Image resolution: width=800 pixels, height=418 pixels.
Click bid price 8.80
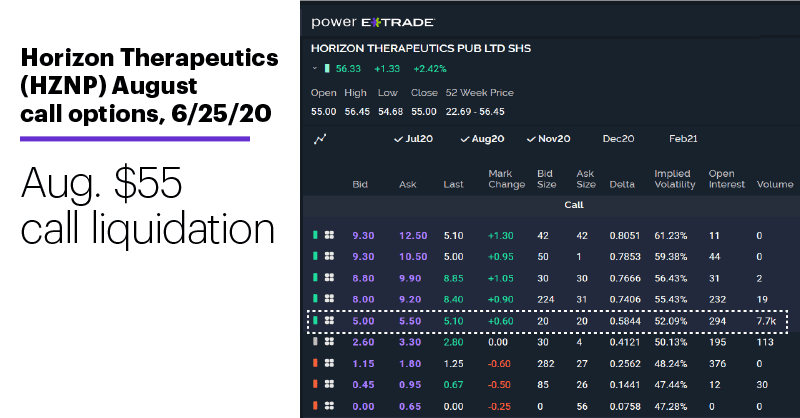[363, 278]
